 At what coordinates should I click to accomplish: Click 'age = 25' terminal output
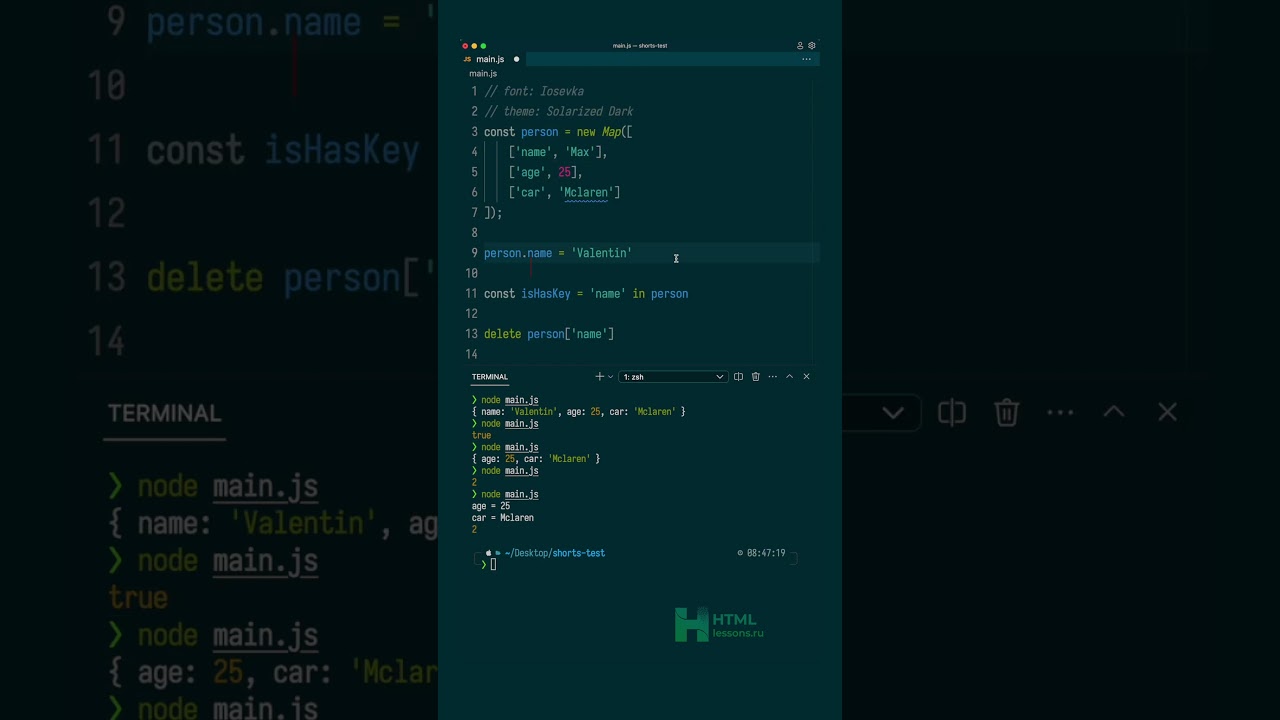click(491, 506)
